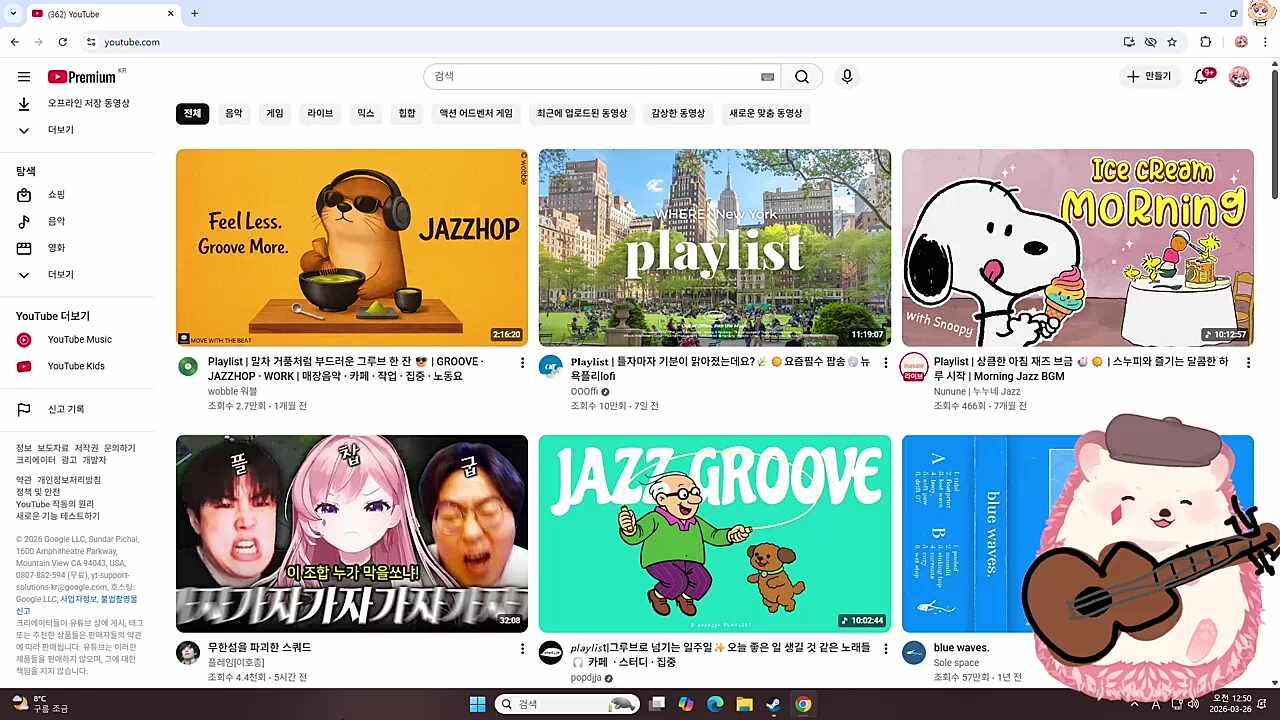The width and height of the screenshot is (1280, 720).
Task: Open 쇼핑 in the sidebar
Action: pos(77,195)
